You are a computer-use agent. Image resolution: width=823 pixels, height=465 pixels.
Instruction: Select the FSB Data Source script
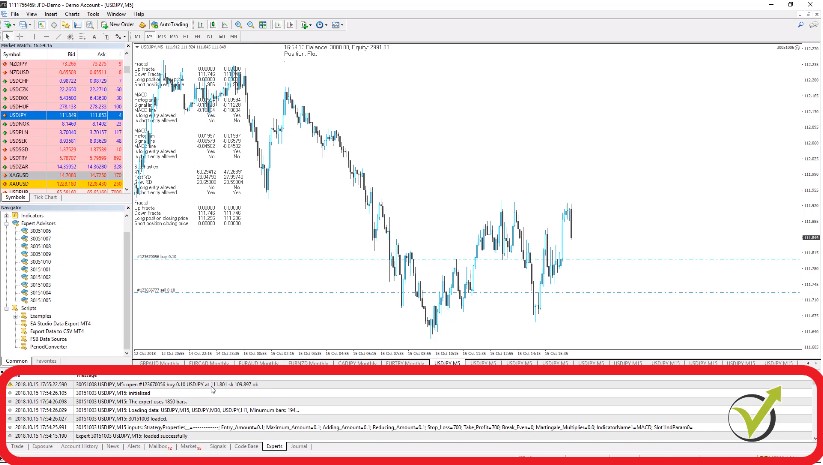tap(48, 339)
